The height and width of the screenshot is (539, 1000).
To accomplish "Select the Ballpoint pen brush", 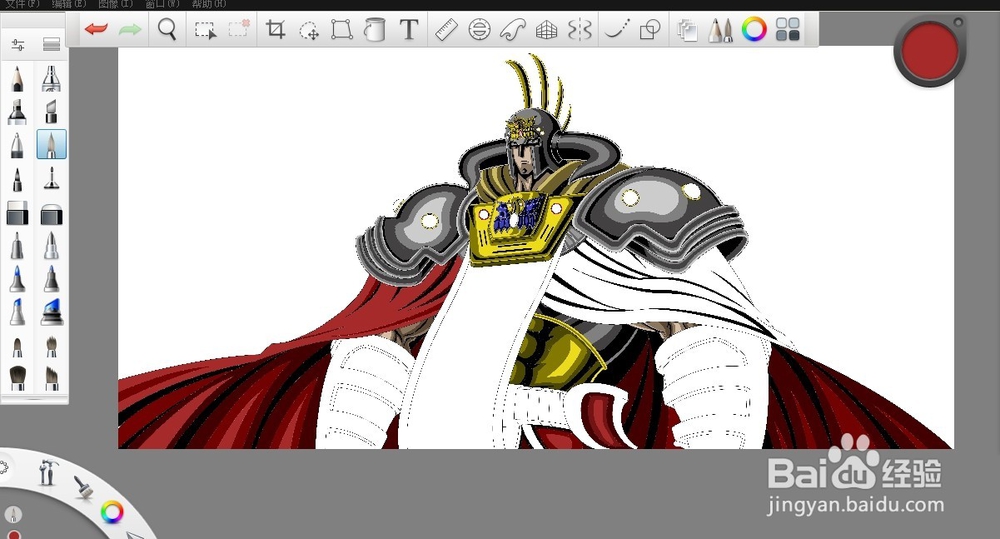I will coord(17,145).
